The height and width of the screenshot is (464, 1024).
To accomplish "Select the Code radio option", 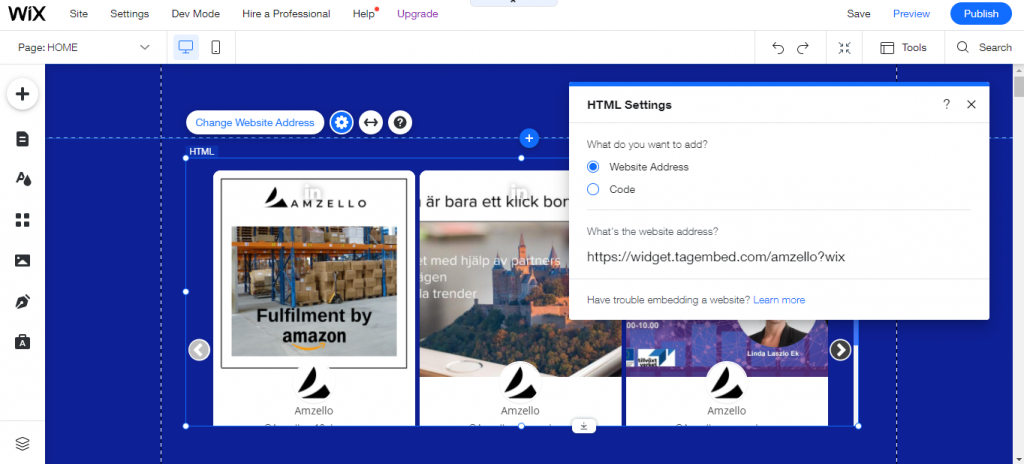I will (x=593, y=190).
